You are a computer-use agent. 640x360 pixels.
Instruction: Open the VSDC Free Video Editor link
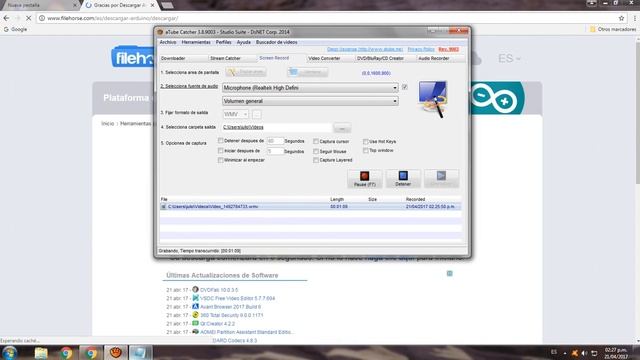(237, 298)
